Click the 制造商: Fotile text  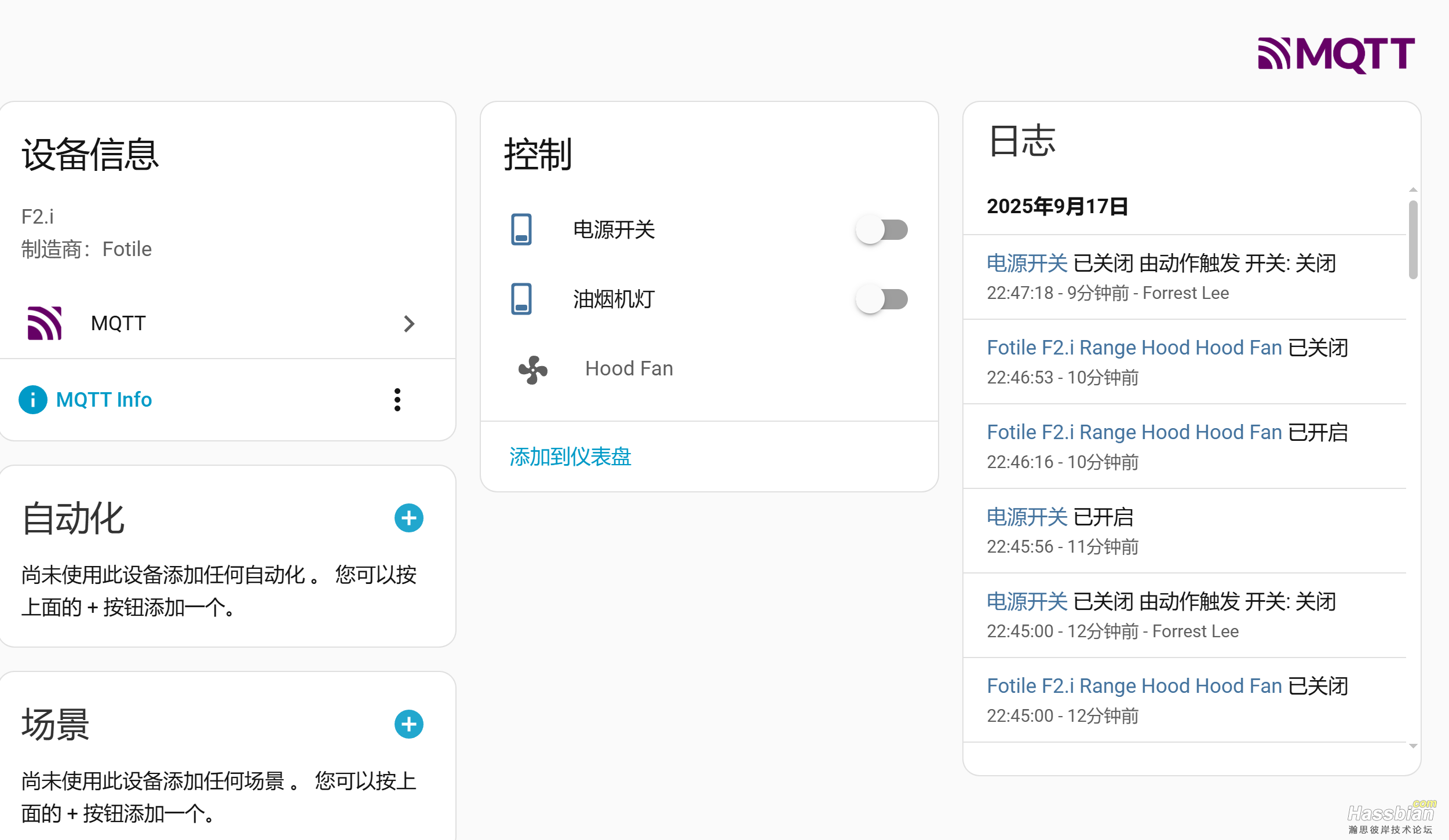coord(86,249)
